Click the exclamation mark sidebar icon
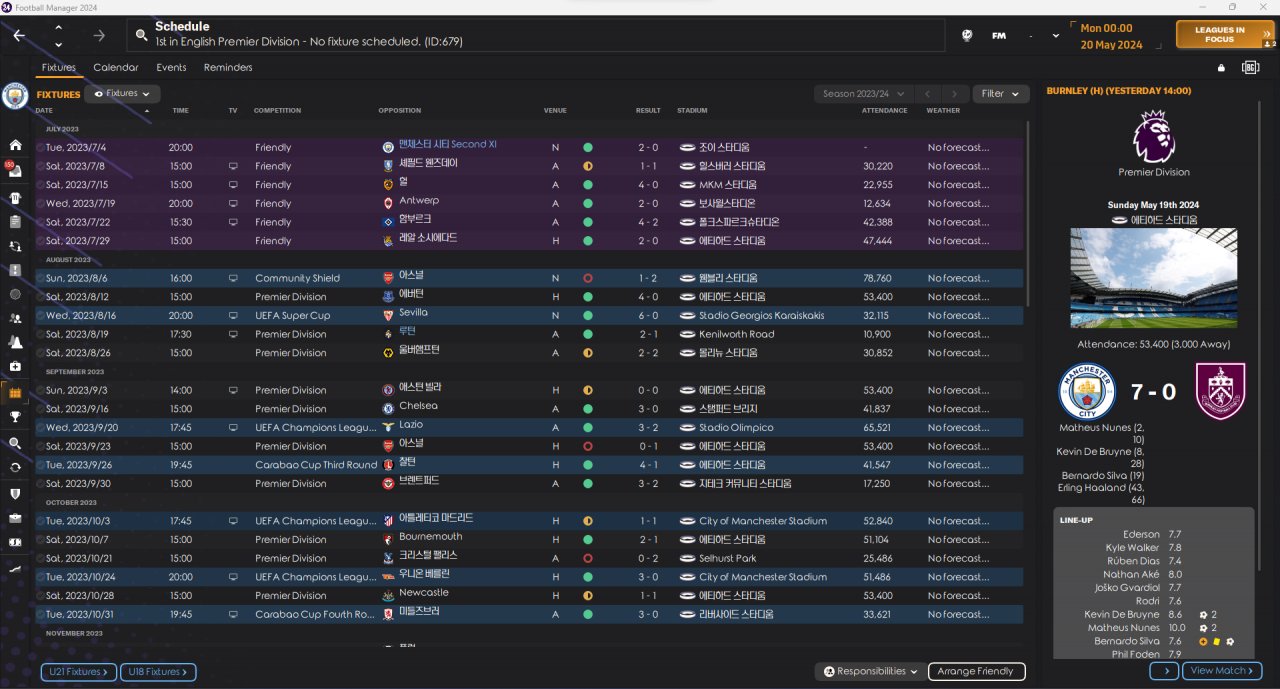 [x=15, y=270]
